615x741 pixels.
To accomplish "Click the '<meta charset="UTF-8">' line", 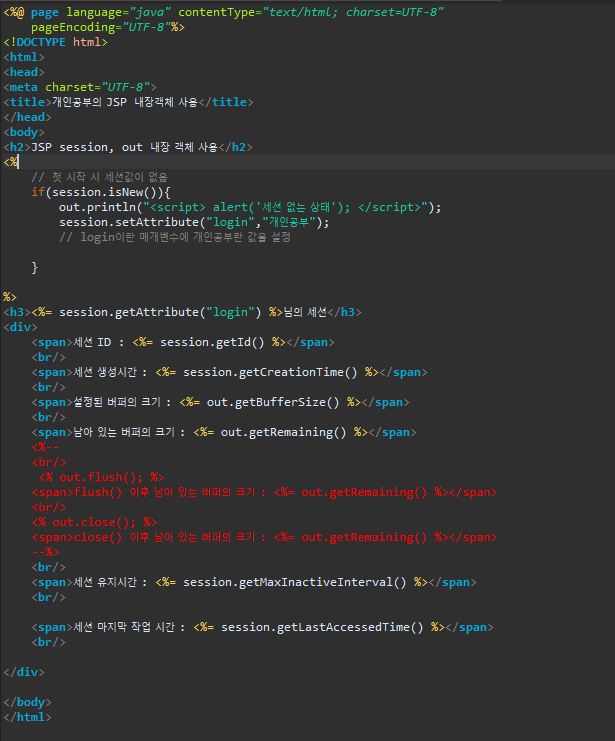I will point(79,87).
